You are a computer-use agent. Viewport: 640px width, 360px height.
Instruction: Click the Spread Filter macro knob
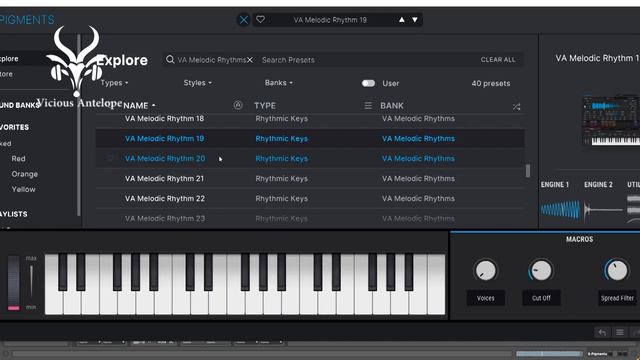617,270
